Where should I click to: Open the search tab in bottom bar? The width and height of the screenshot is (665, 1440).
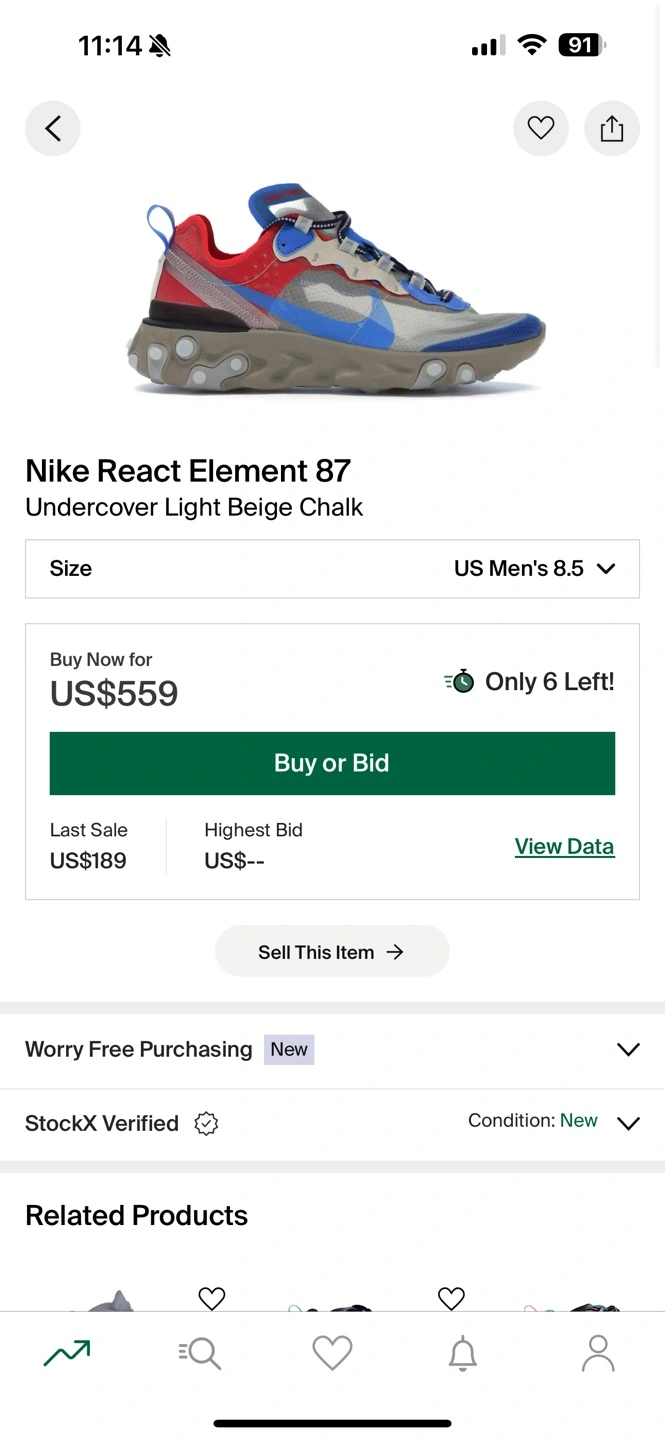click(x=200, y=1354)
